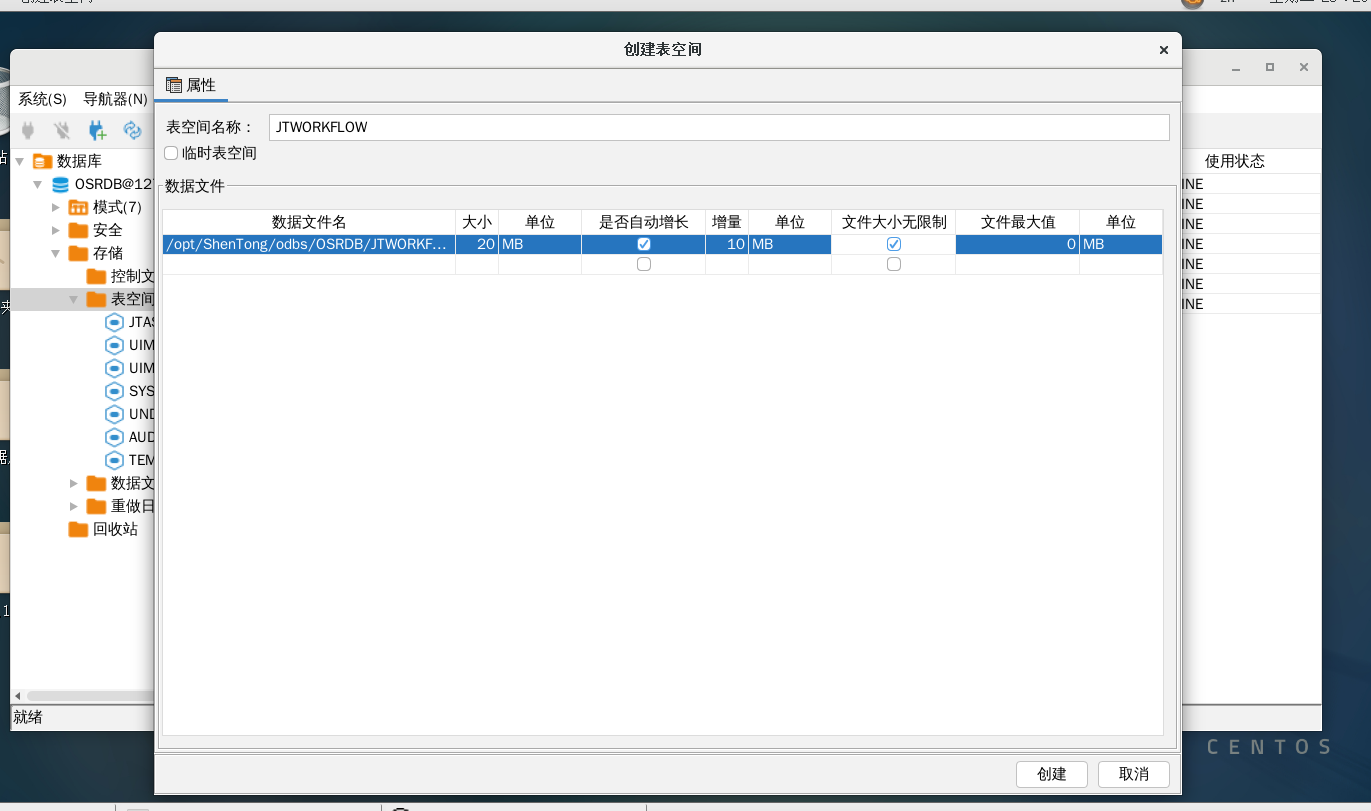Click the 重做日志 folder icon in tree

(x=96, y=506)
